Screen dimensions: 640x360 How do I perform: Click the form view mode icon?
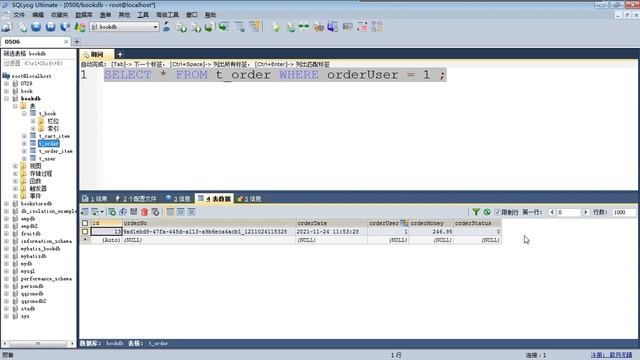(181, 212)
